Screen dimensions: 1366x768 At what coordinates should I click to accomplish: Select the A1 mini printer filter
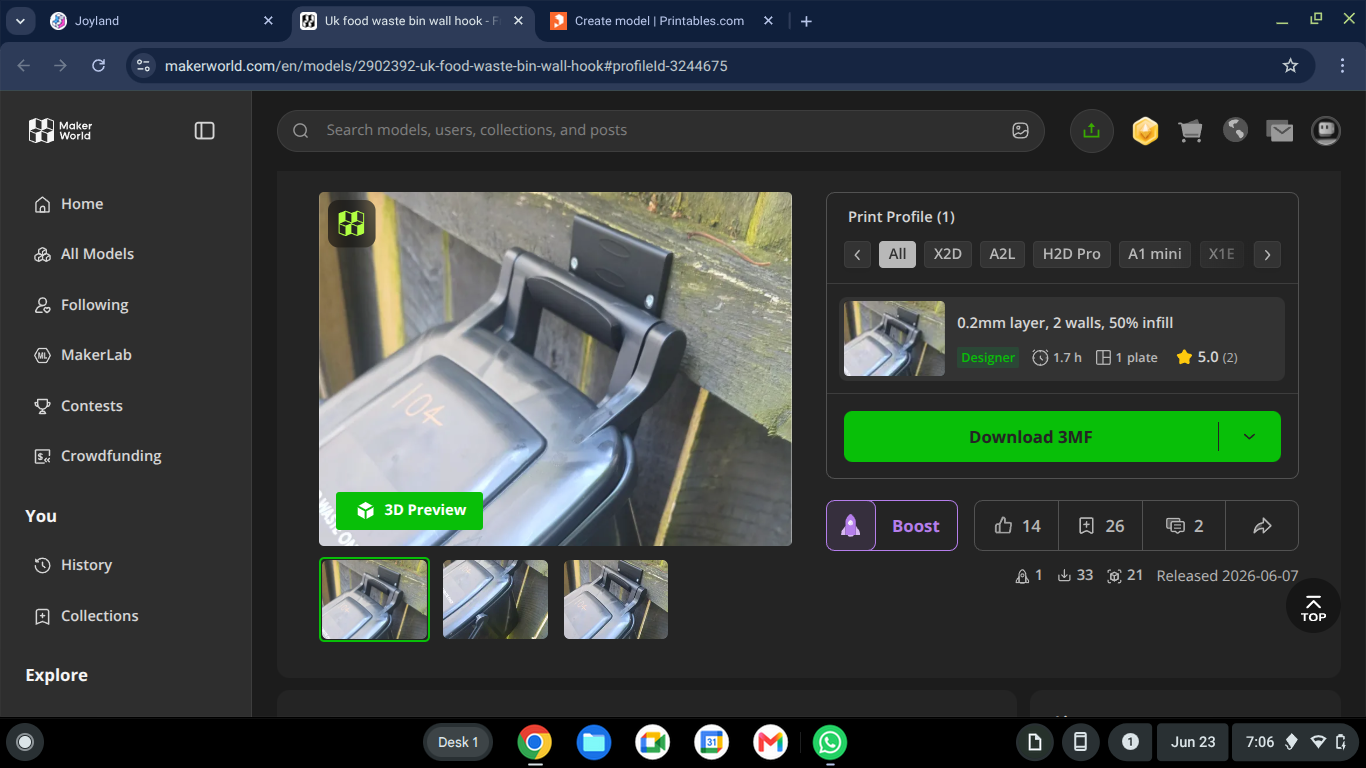pos(1155,254)
